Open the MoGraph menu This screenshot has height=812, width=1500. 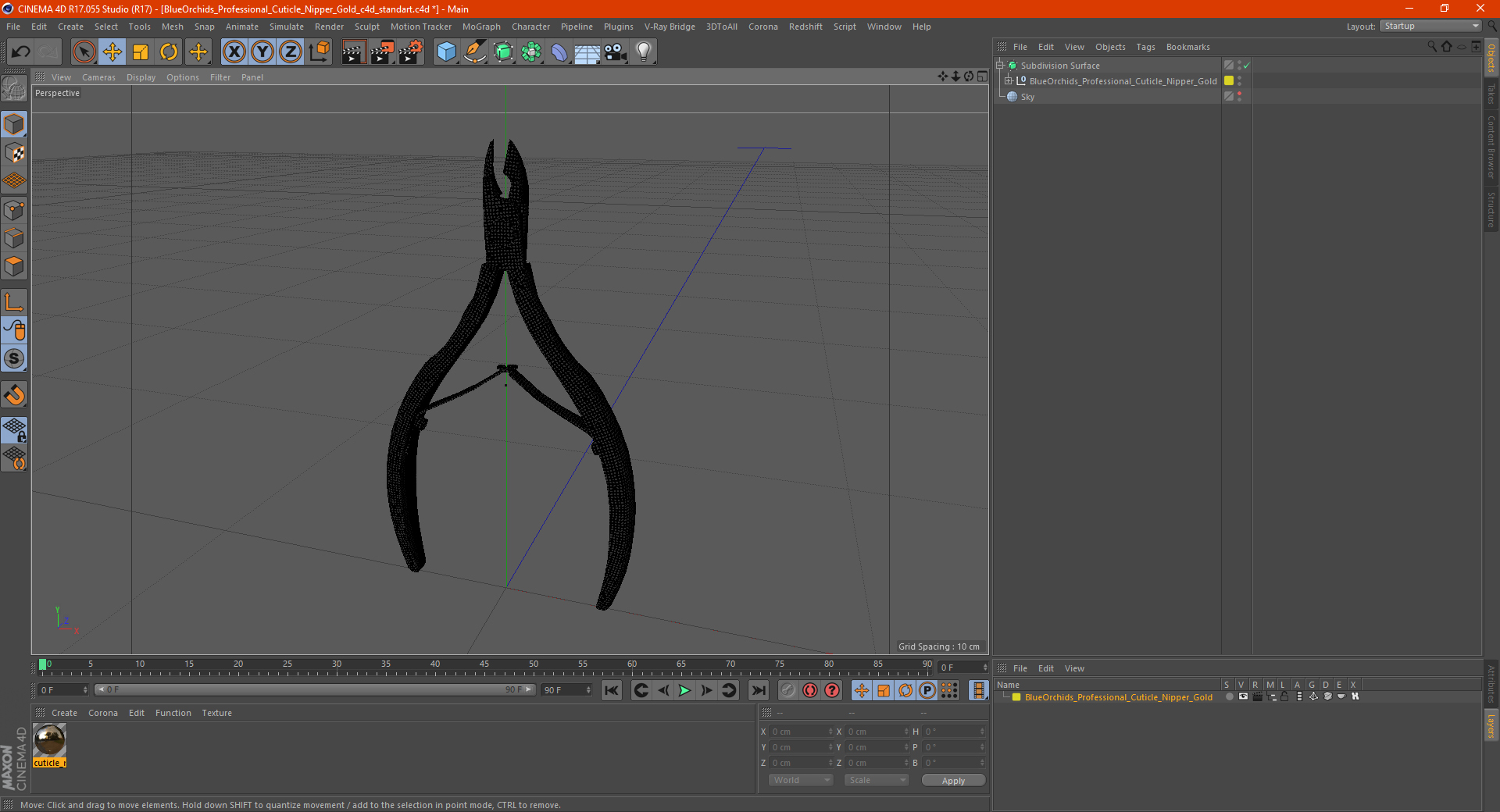pyautogui.click(x=481, y=27)
